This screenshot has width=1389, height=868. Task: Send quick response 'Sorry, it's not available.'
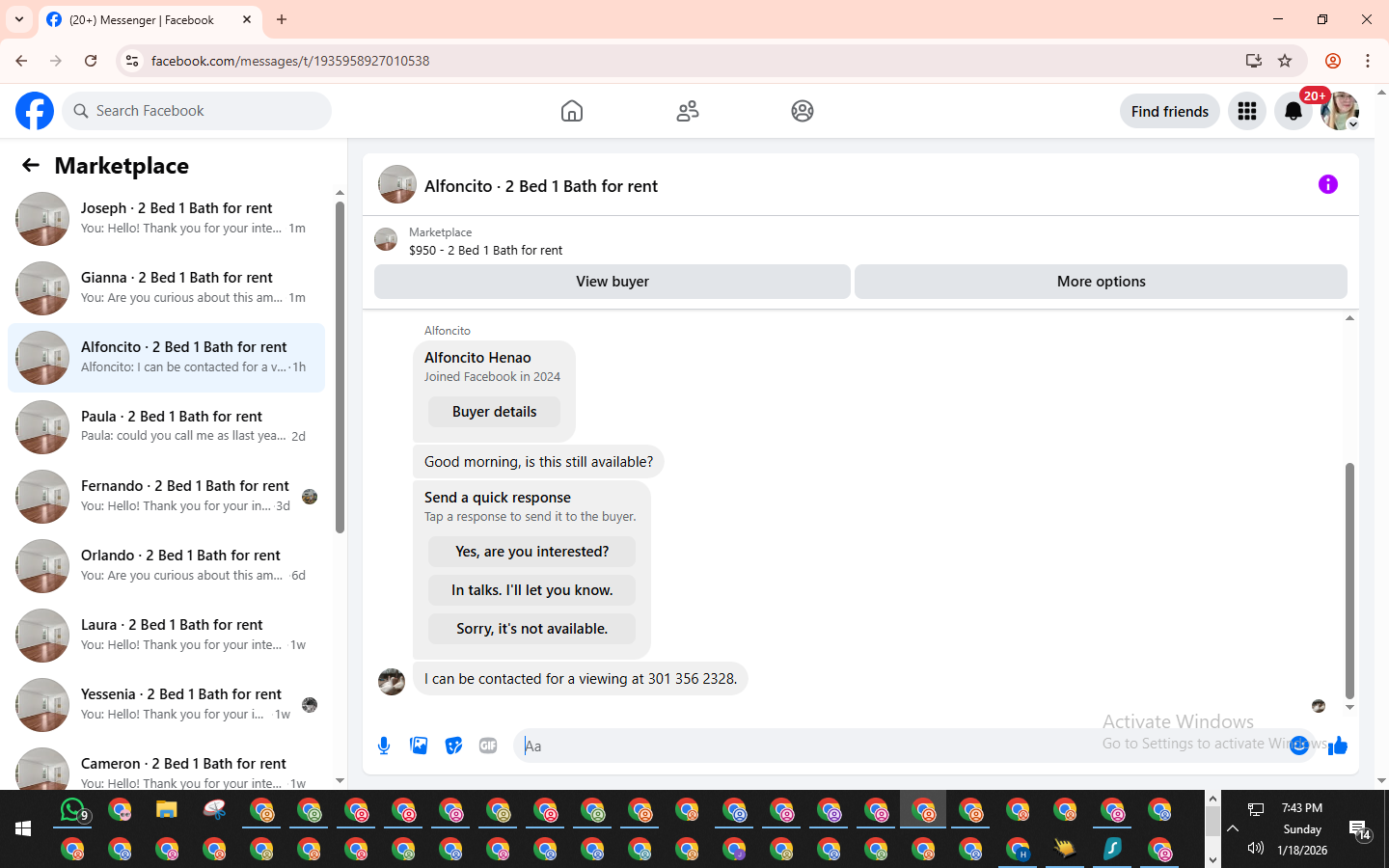click(531, 629)
